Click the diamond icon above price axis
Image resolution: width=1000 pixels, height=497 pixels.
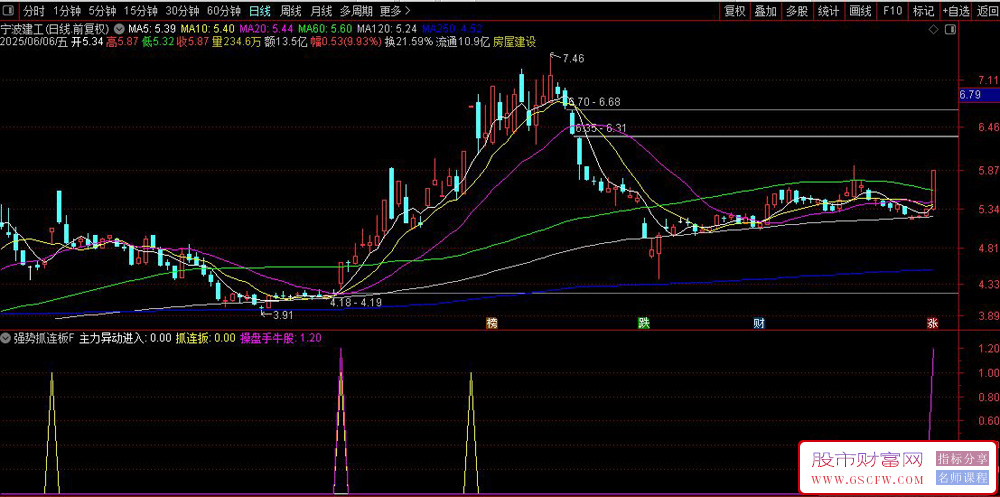pos(933,29)
